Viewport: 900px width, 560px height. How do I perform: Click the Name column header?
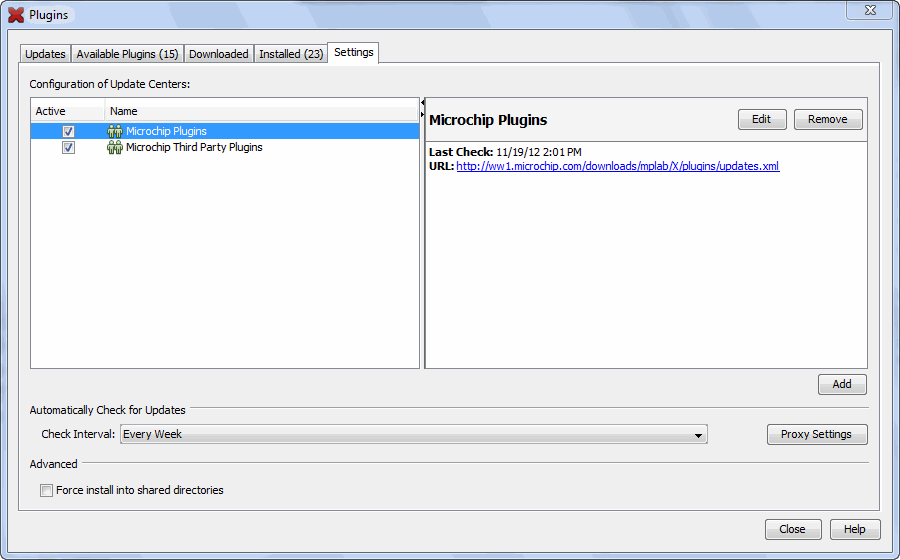click(x=262, y=111)
